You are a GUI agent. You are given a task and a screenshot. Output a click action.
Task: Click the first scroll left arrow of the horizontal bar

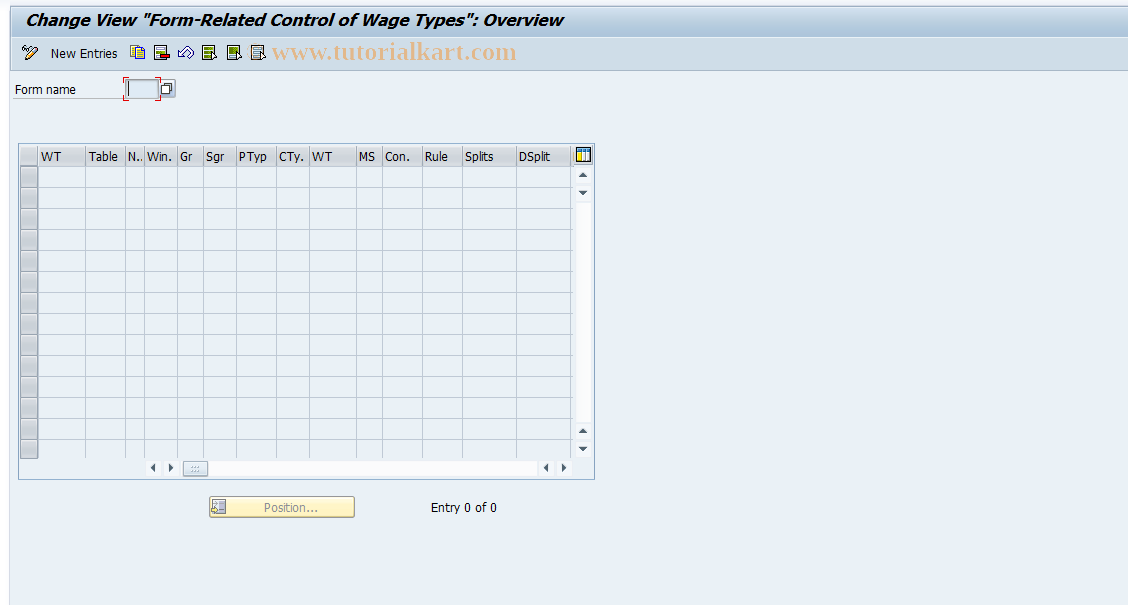coord(153,468)
